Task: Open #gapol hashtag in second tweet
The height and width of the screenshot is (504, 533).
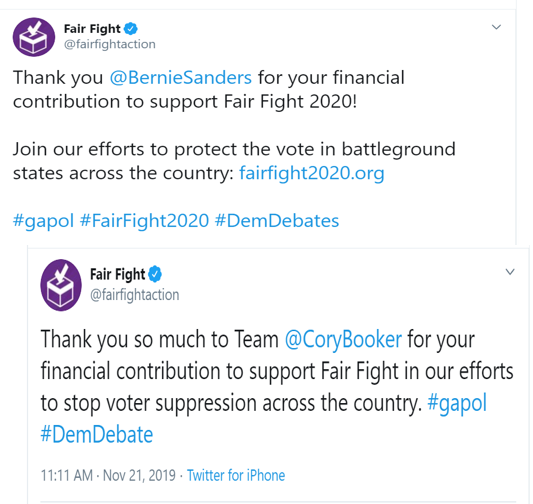Action: tap(457, 403)
